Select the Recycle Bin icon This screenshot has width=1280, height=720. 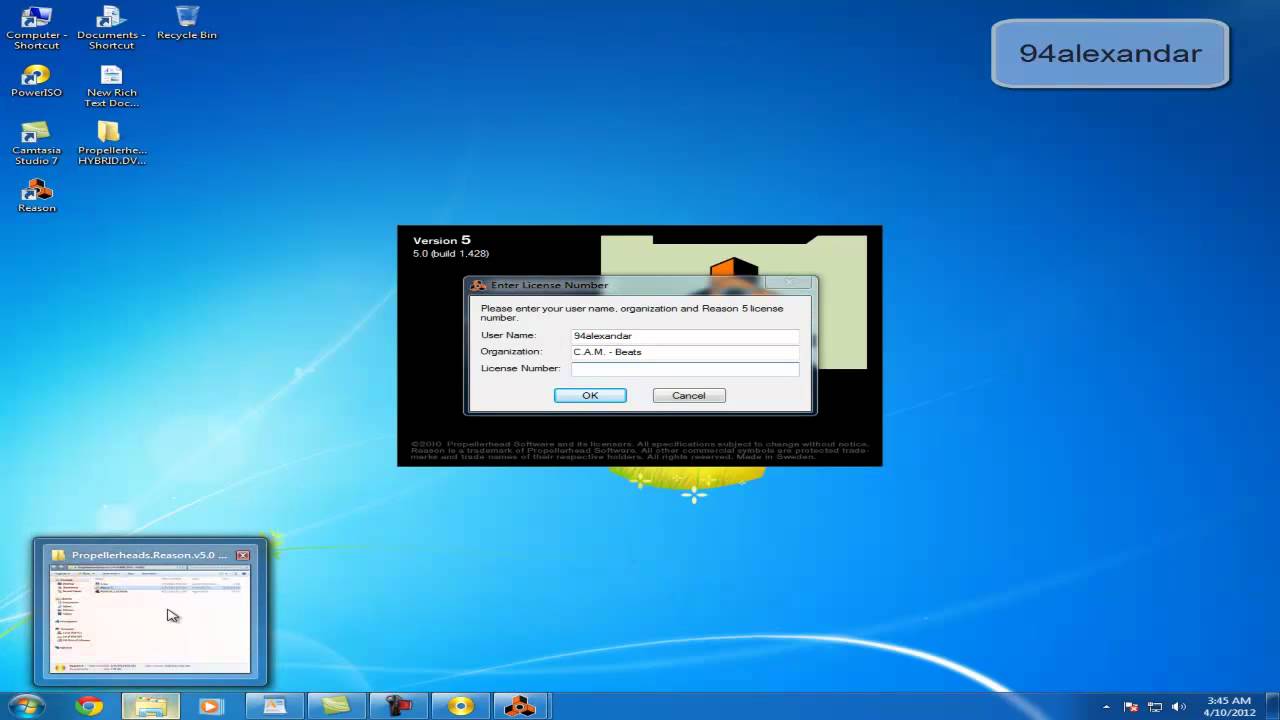(x=187, y=22)
